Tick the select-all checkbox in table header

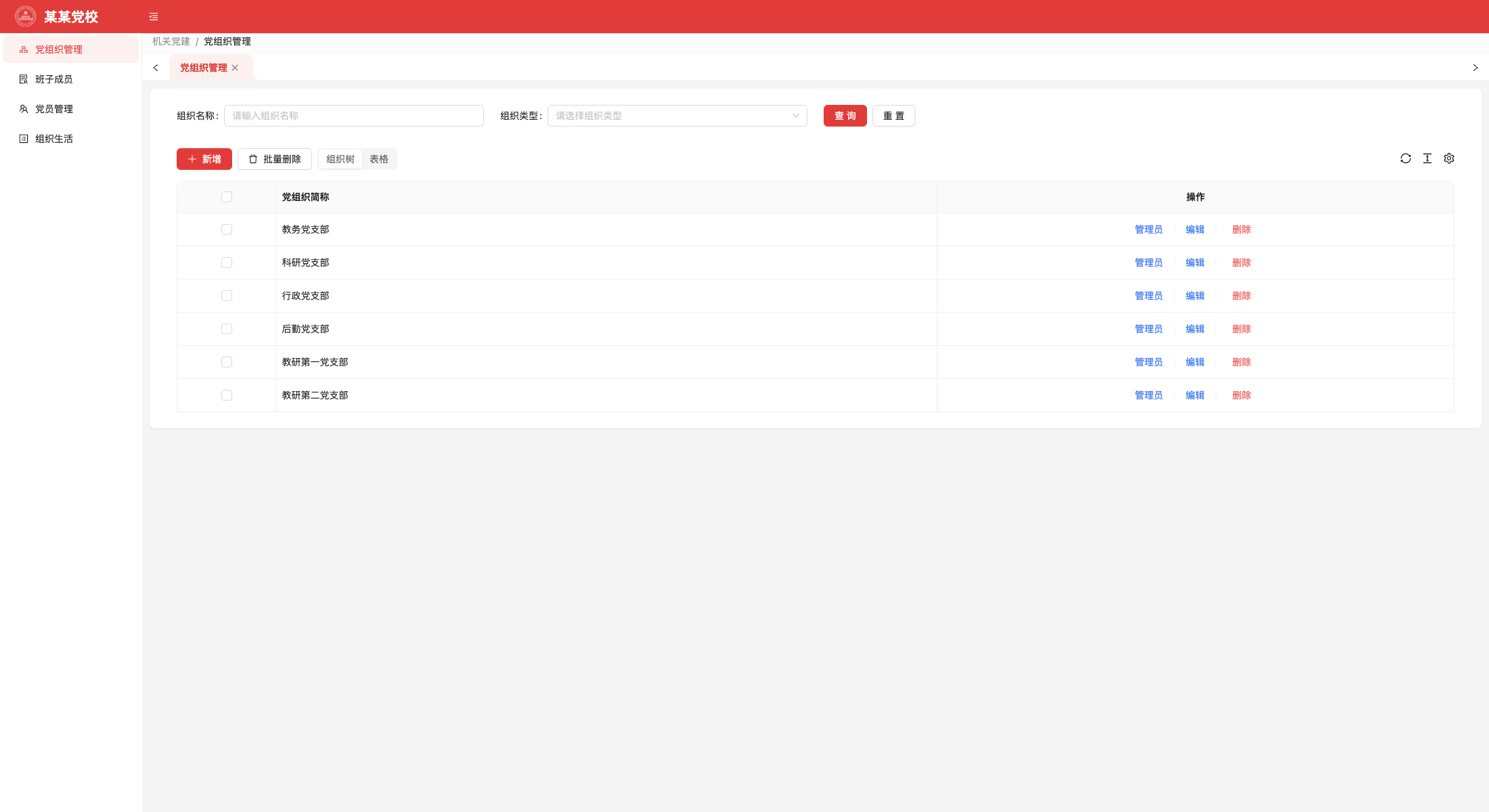click(x=227, y=197)
